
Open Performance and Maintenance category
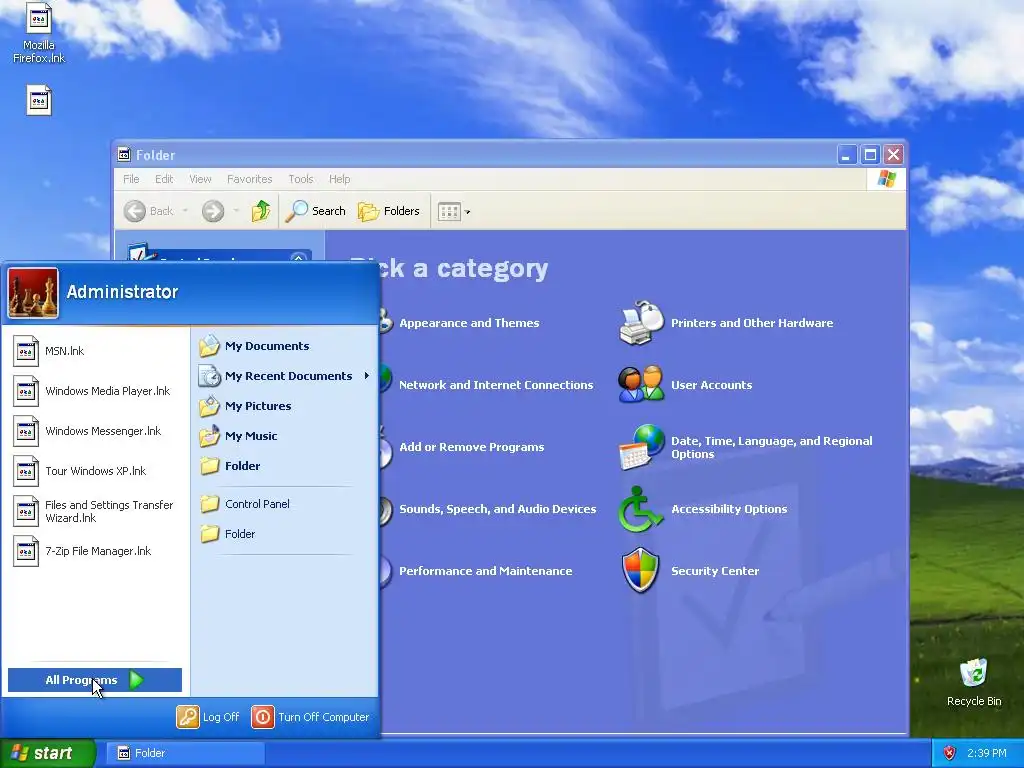[x=485, y=571]
